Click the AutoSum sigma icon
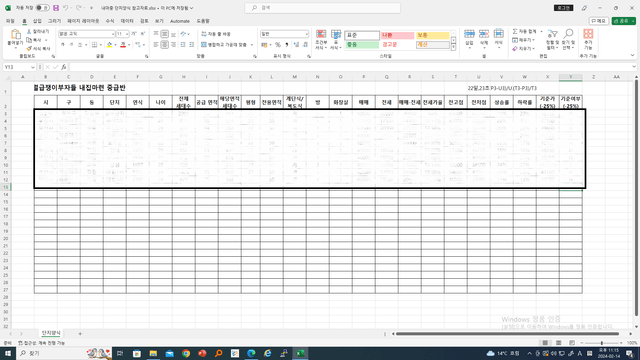This screenshot has width=640, height=360. click(x=515, y=31)
